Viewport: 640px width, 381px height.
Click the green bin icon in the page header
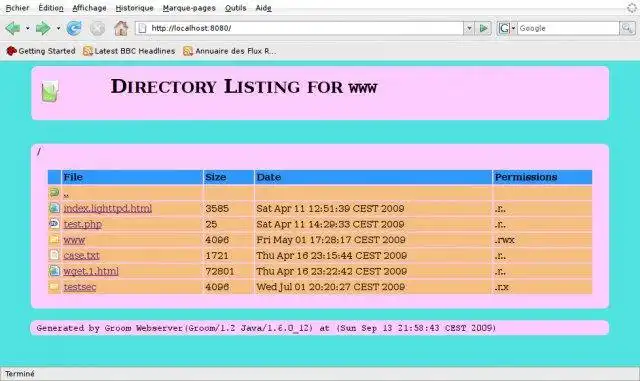(x=49, y=91)
